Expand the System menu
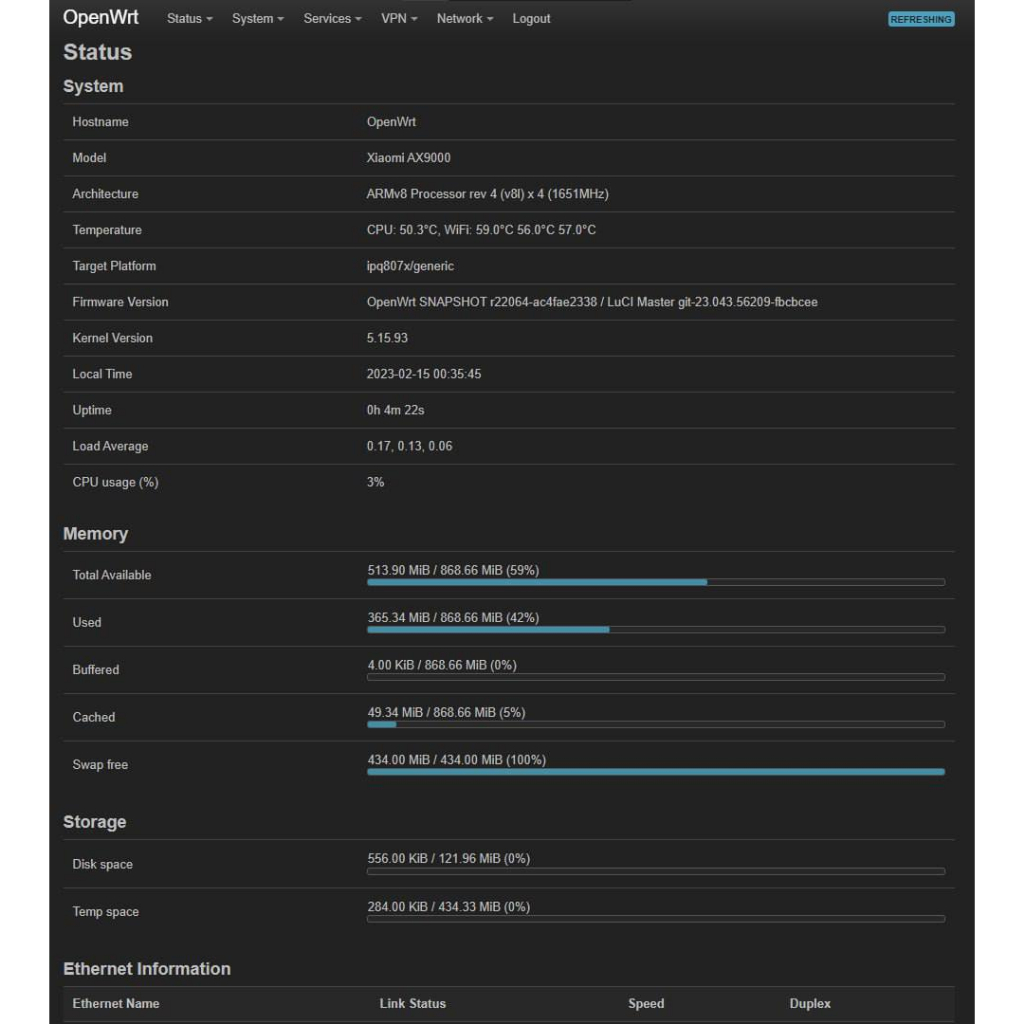This screenshot has height=1024, width=1024. pos(257,19)
